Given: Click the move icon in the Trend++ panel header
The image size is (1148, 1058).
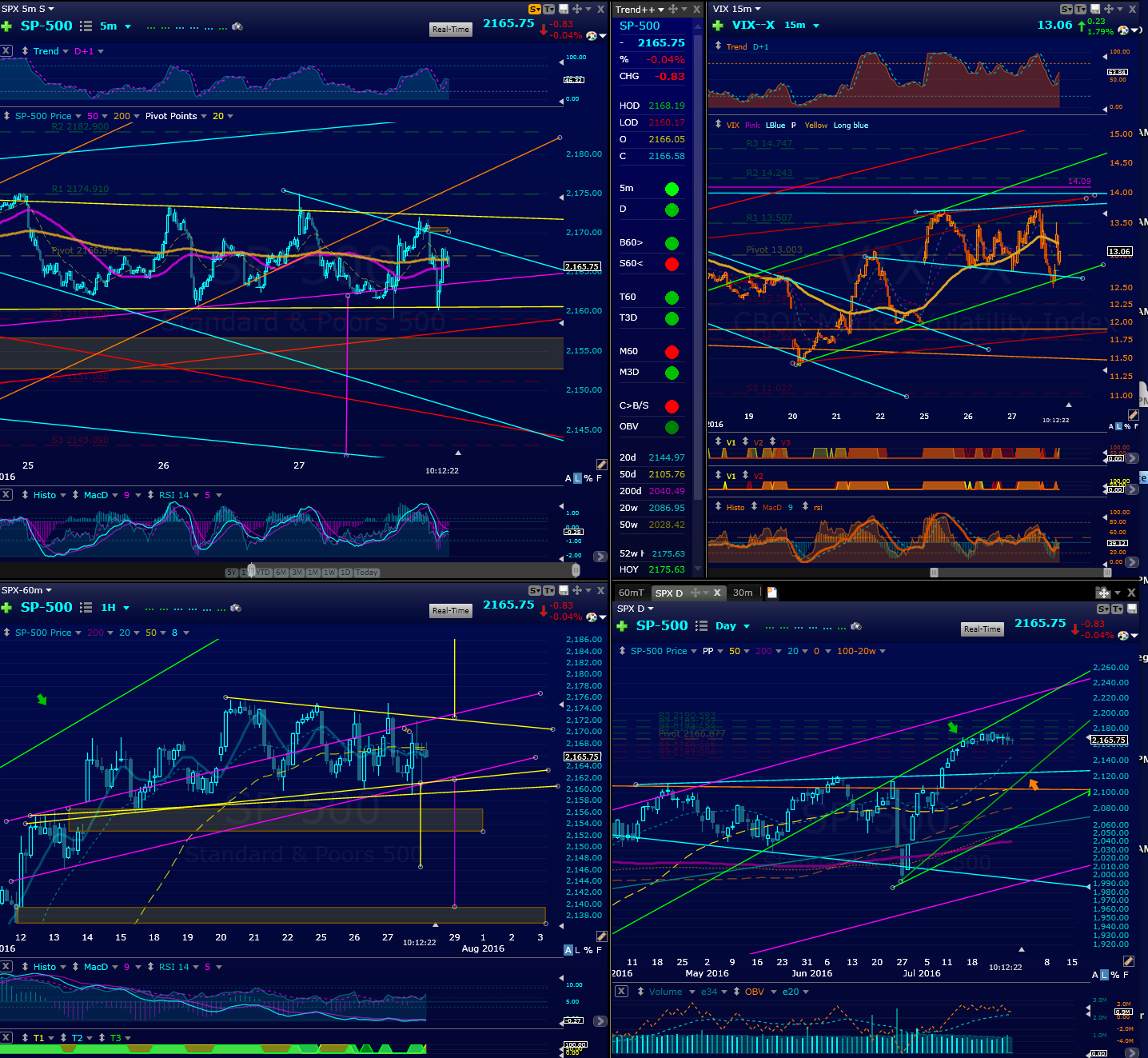Looking at the screenshot, I should click(673, 9).
